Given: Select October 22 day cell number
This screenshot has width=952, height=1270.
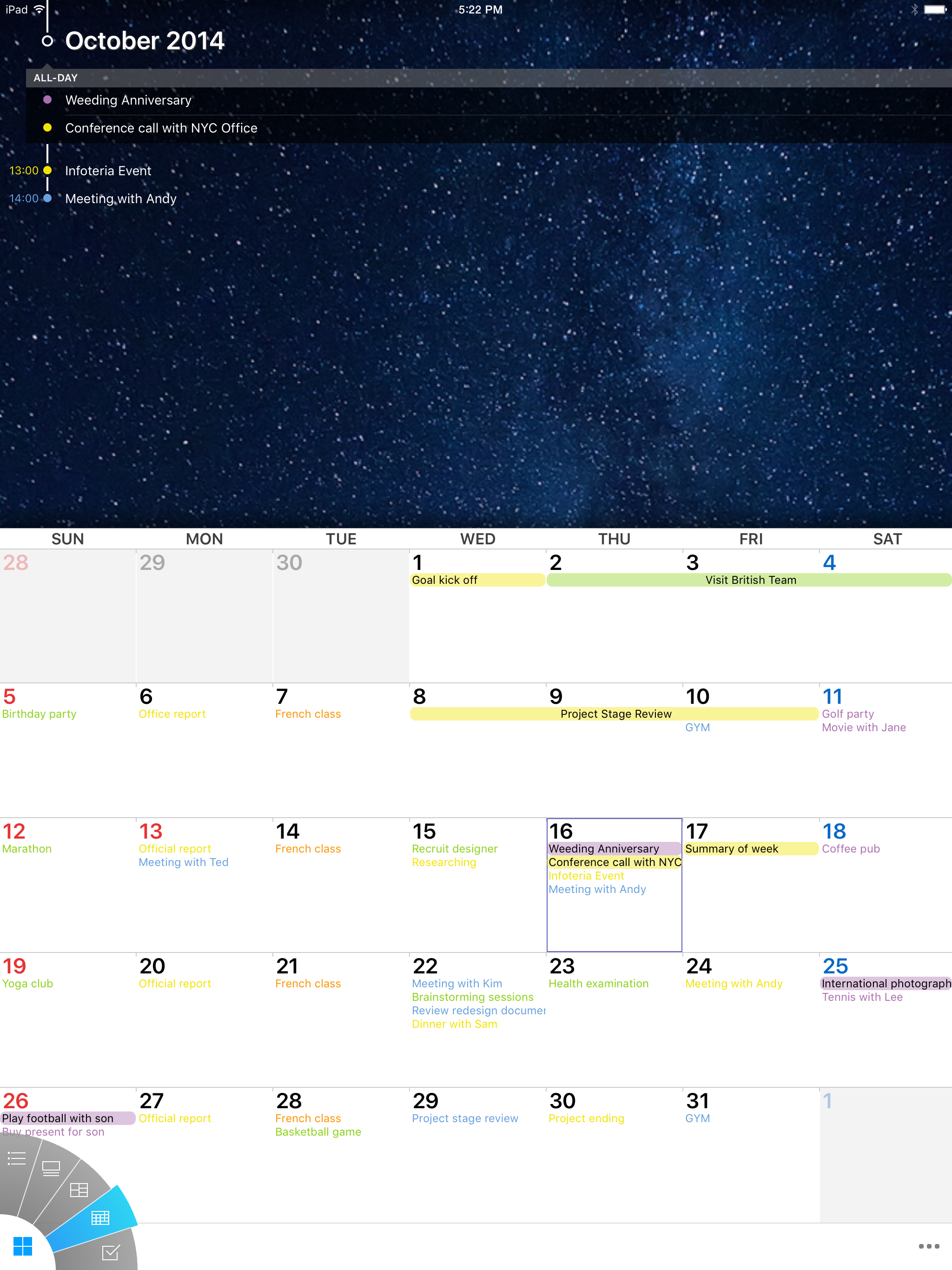Looking at the screenshot, I should [x=425, y=966].
